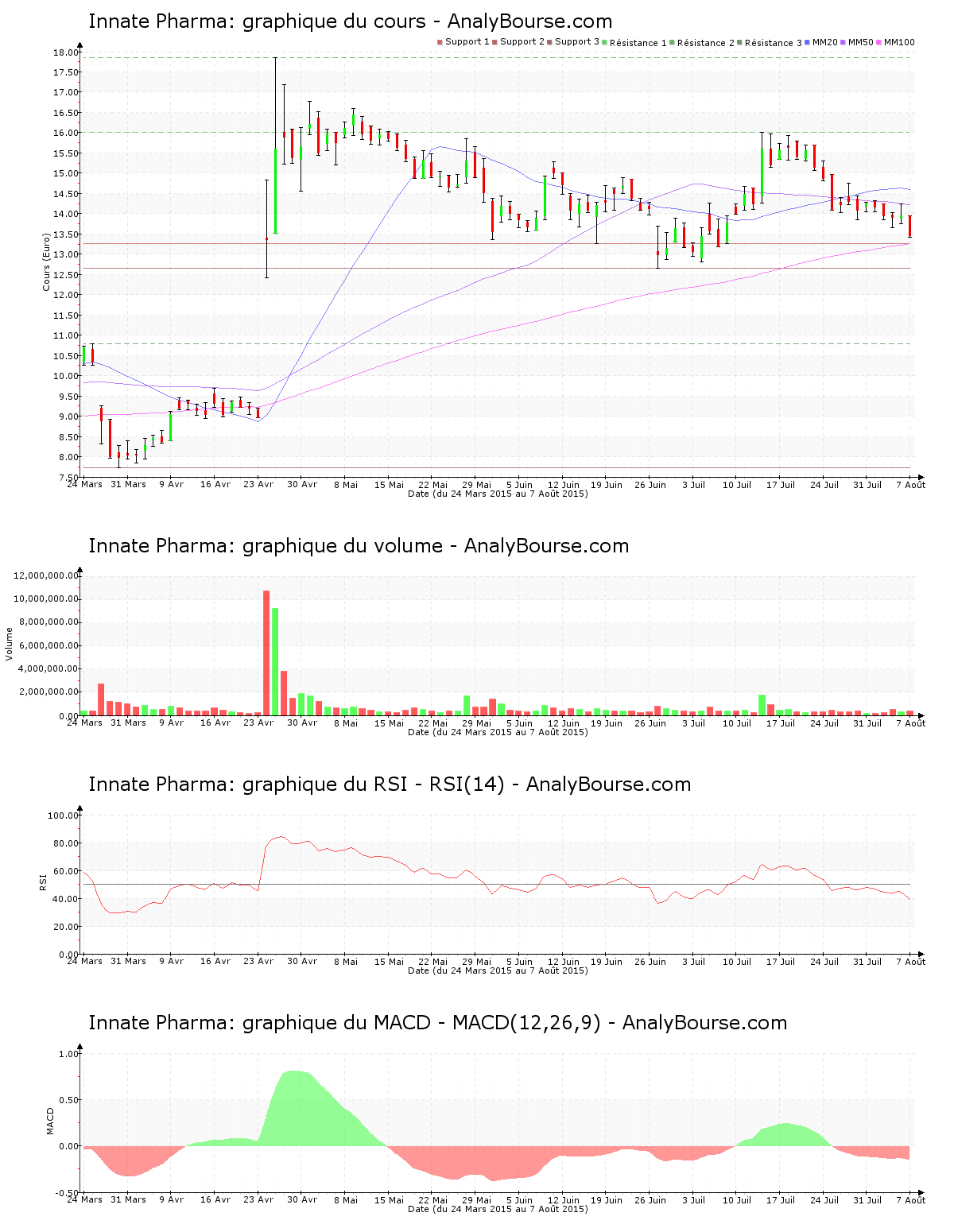Image resolution: width=954 pixels, height=1232 pixels.
Task: Click the 80.00 value on RSI axis
Action: point(66,843)
